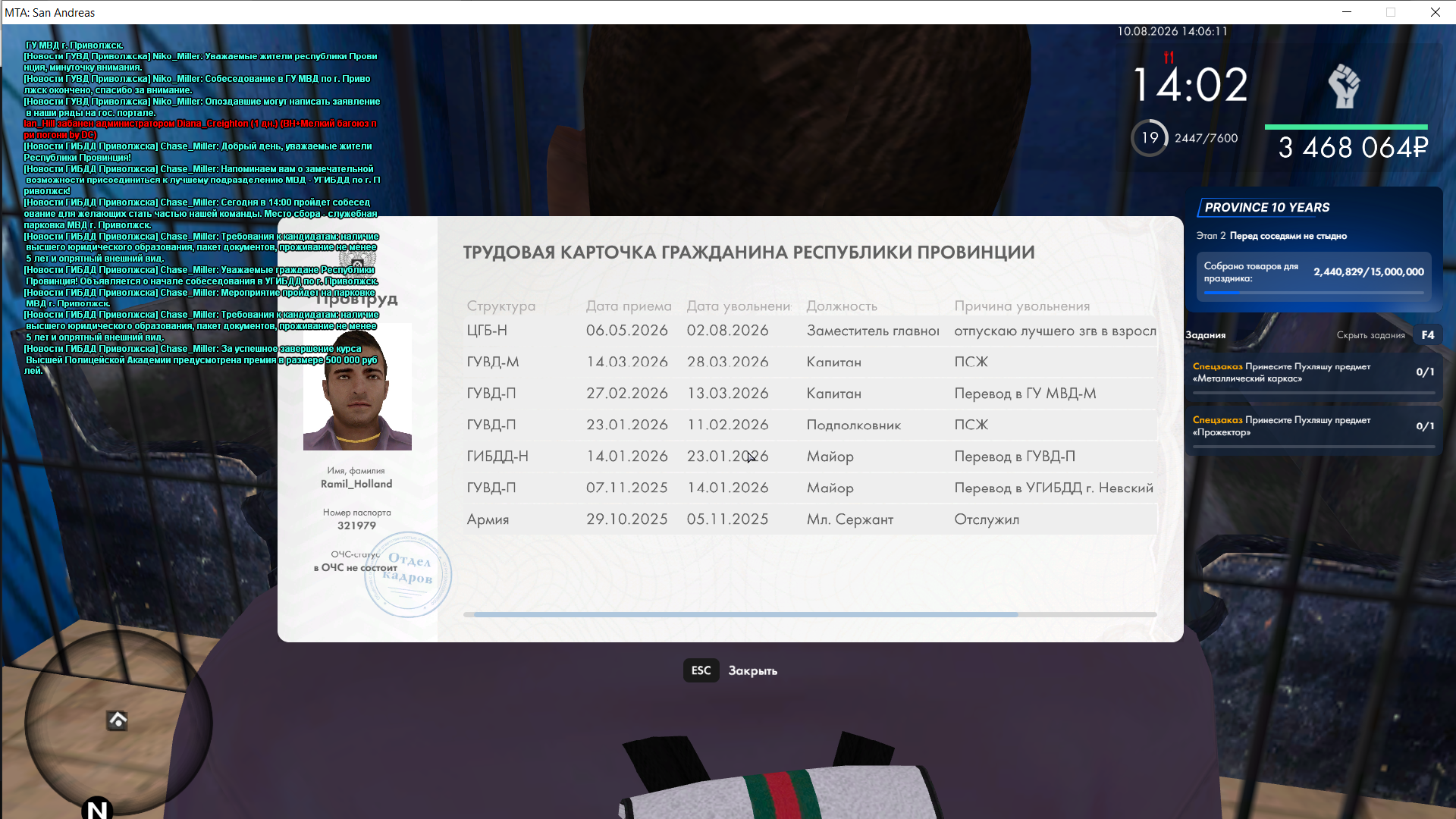The image size is (1456, 819).
Task: Click the name Ramil_Holland under the portrait
Action: pos(356,484)
